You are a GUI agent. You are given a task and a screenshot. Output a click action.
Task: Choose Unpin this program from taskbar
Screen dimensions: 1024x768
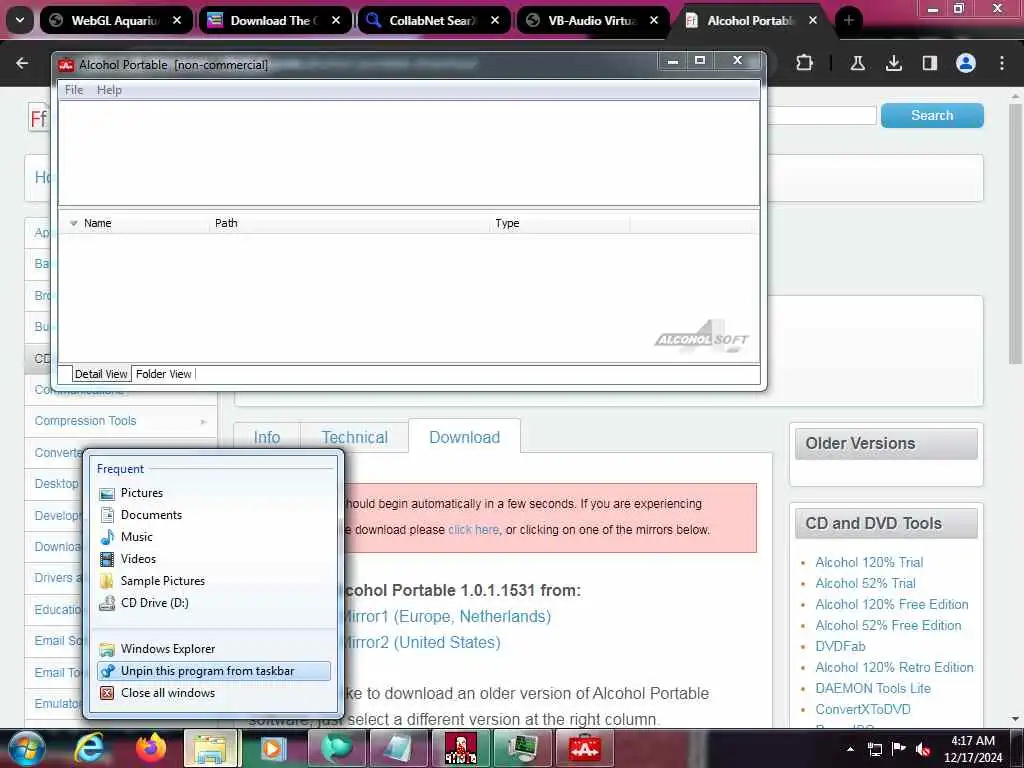[x=214, y=671]
